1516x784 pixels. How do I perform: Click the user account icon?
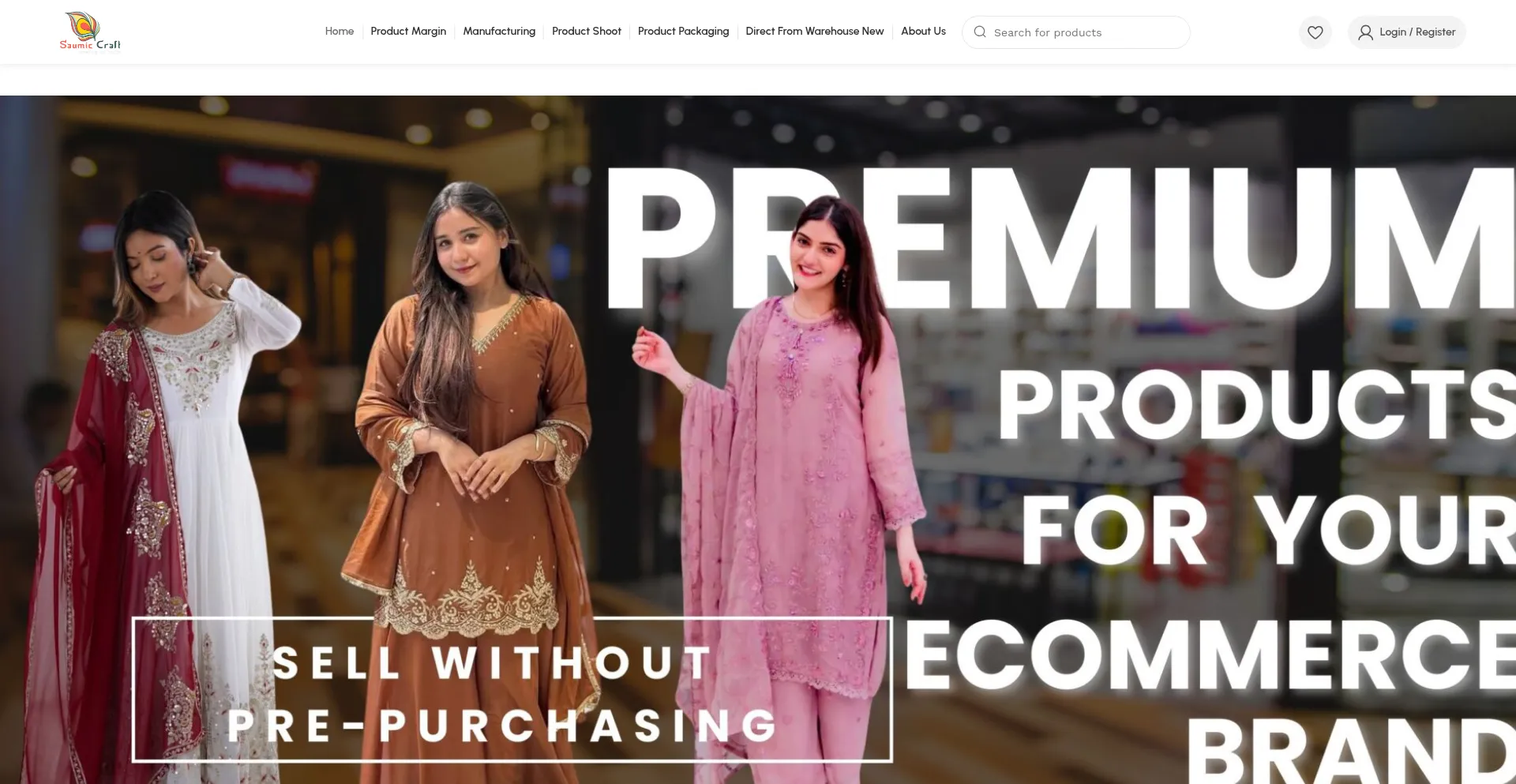[1365, 32]
